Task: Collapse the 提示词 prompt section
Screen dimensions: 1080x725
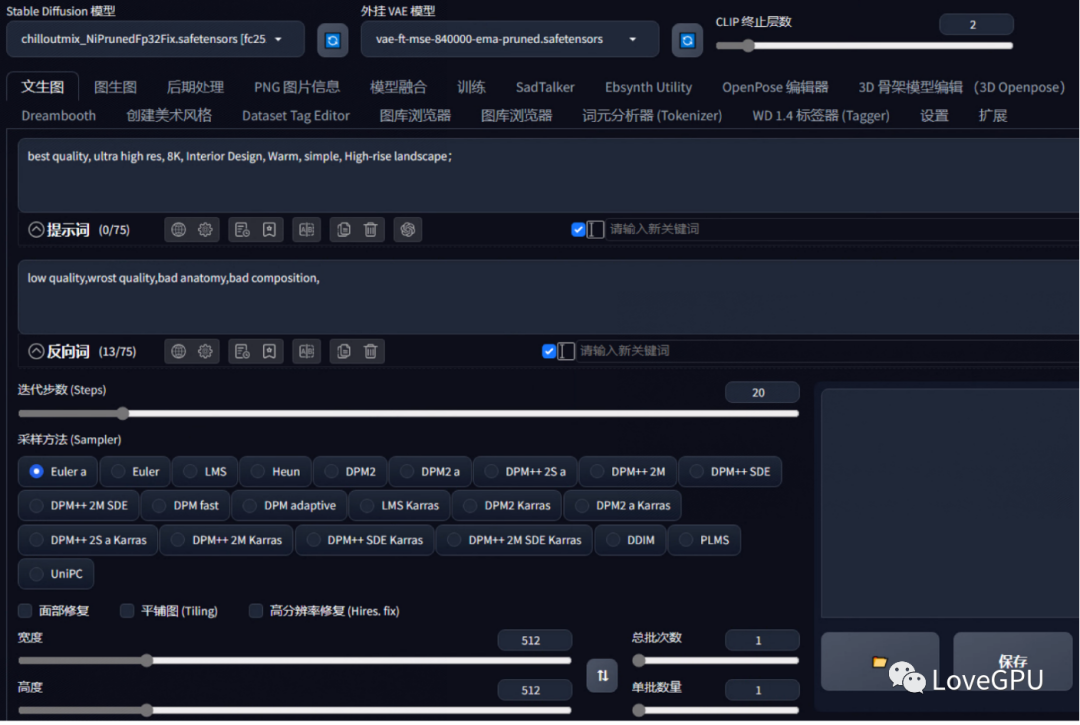Action: pyautogui.click(x=36, y=230)
